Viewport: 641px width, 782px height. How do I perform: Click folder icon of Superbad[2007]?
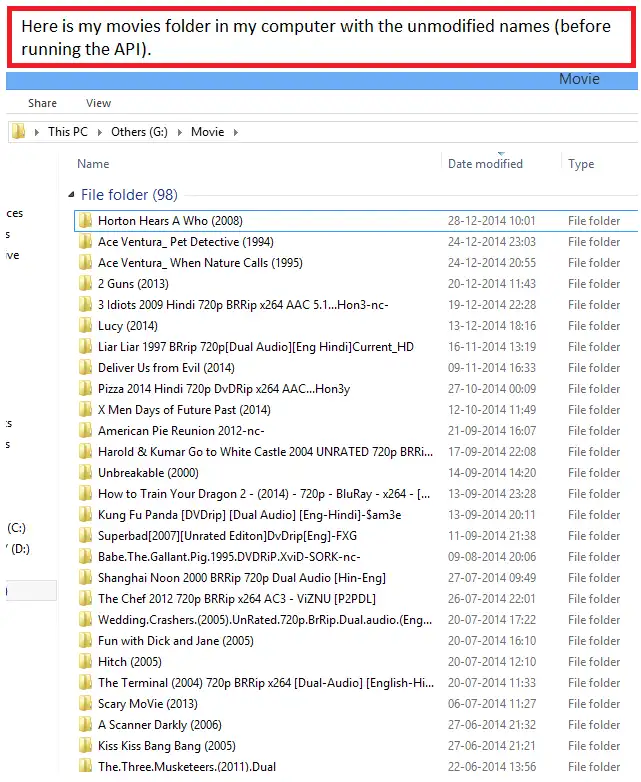[86, 536]
